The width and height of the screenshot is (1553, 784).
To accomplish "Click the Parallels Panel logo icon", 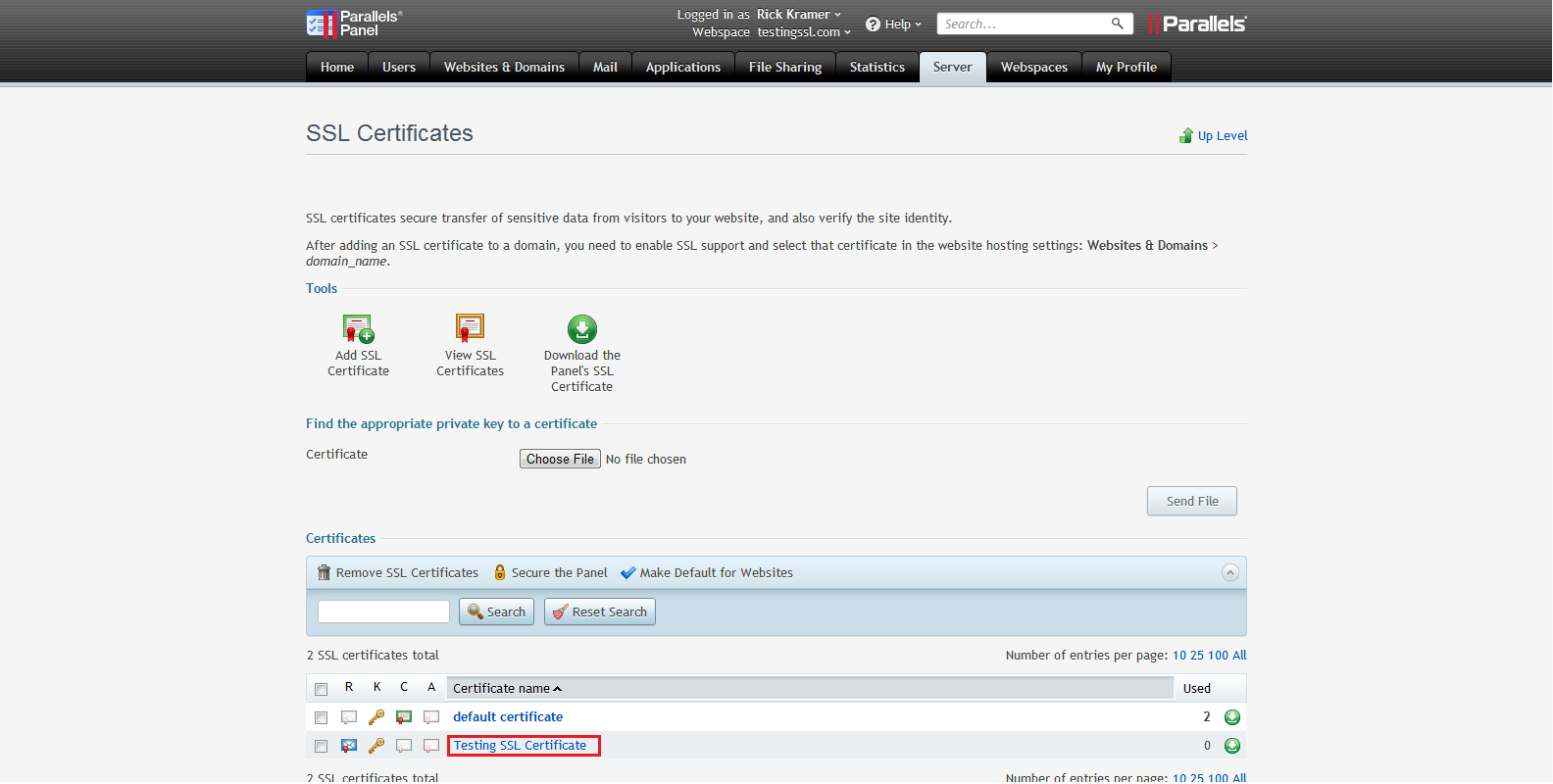I will (321, 24).
